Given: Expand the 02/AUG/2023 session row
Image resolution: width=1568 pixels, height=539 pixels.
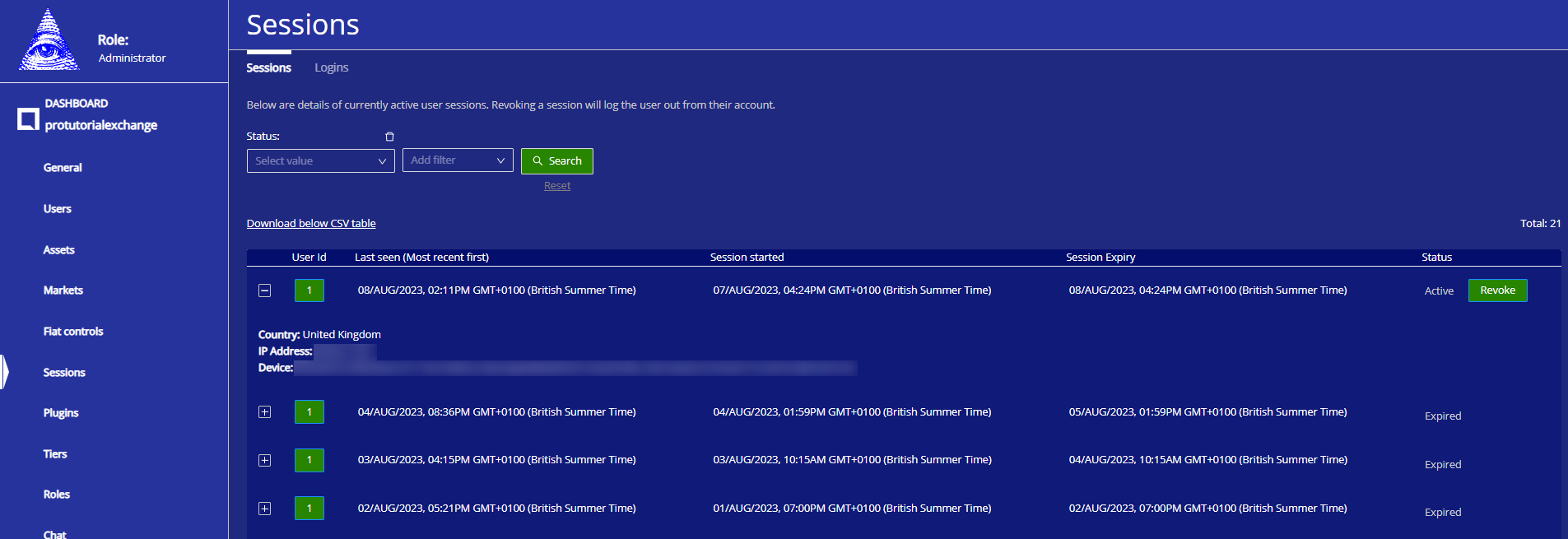Looking at the screenshot, I should click(x=265, y=509).
